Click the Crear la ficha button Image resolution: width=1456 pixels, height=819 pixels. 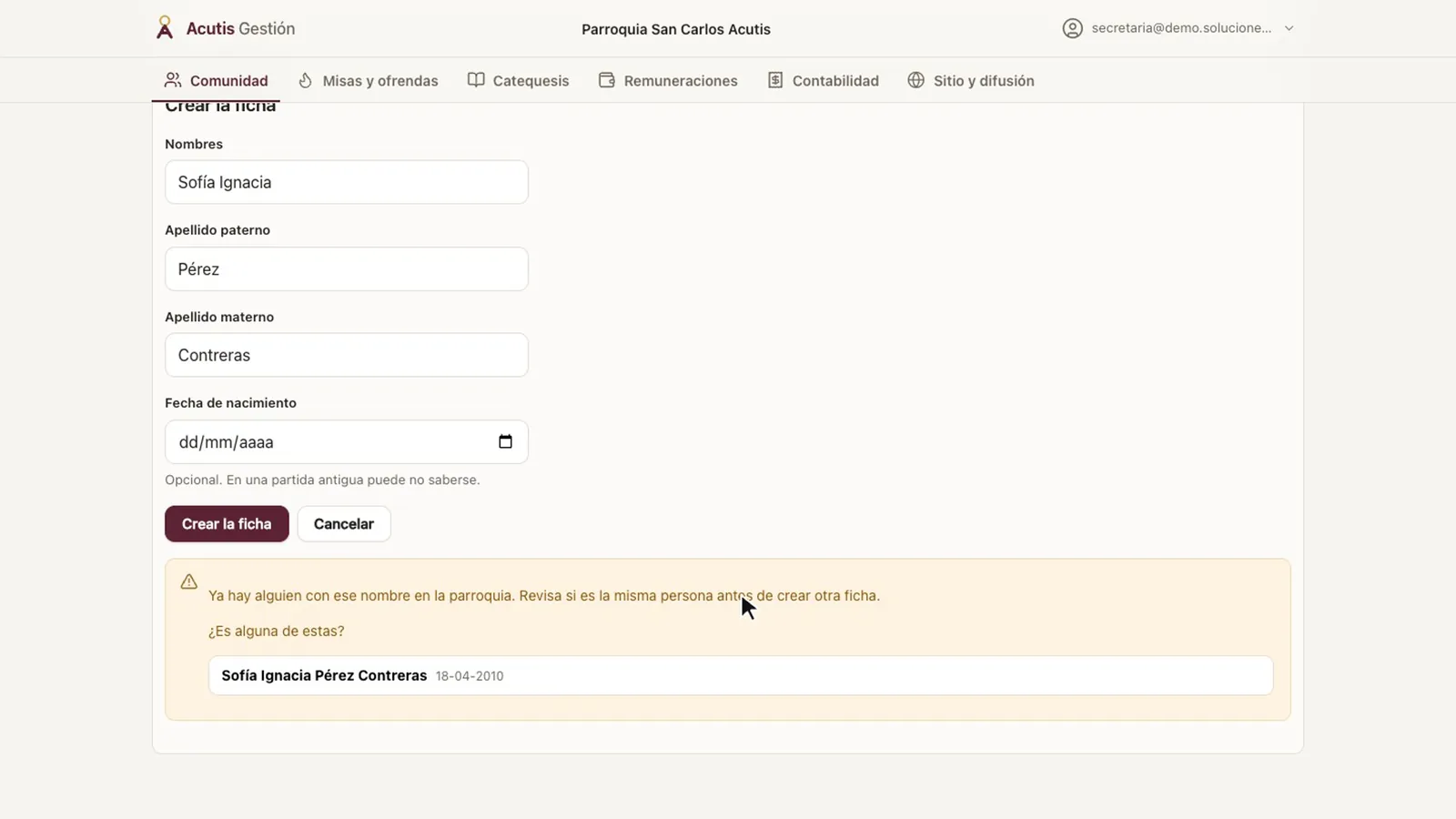pyautogui.click(x=227, y=524)
